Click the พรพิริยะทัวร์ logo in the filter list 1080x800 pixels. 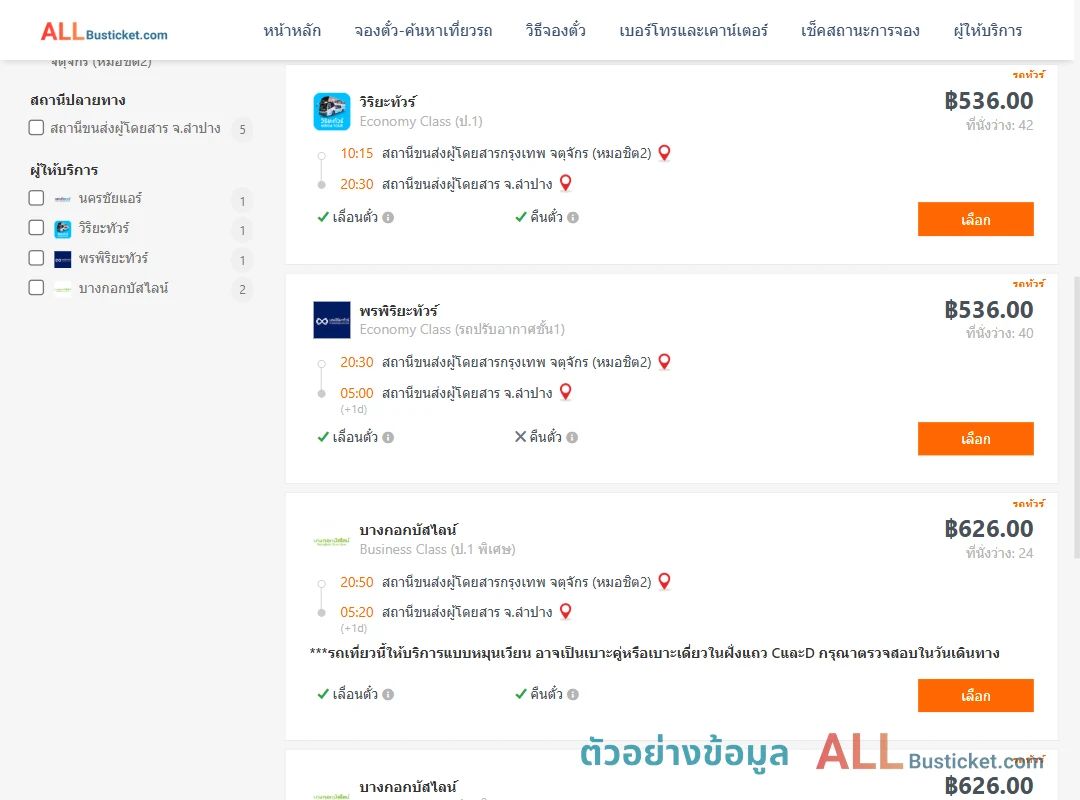(63, 259)
